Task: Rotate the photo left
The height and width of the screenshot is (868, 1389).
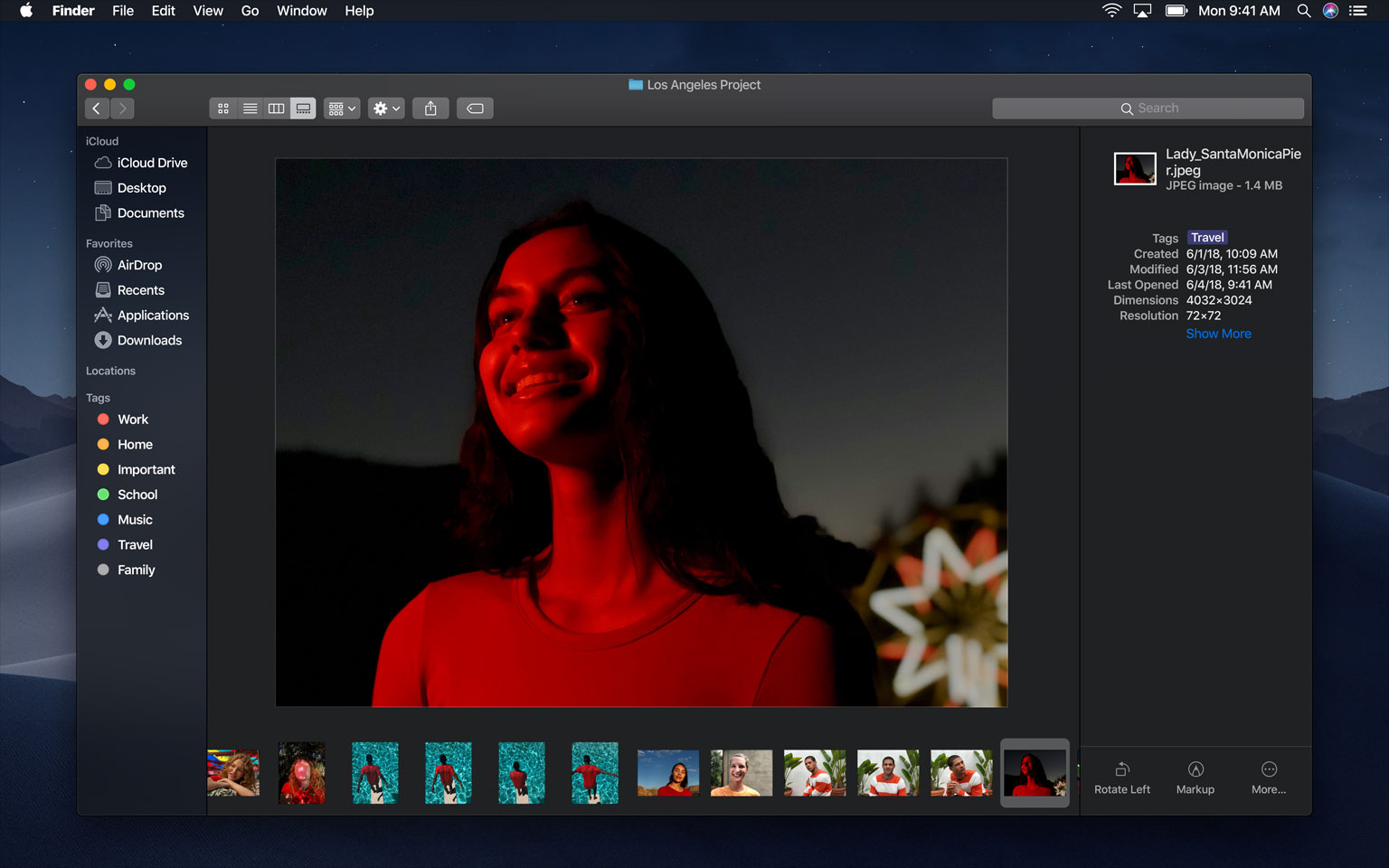Action: click(1121, 778)
